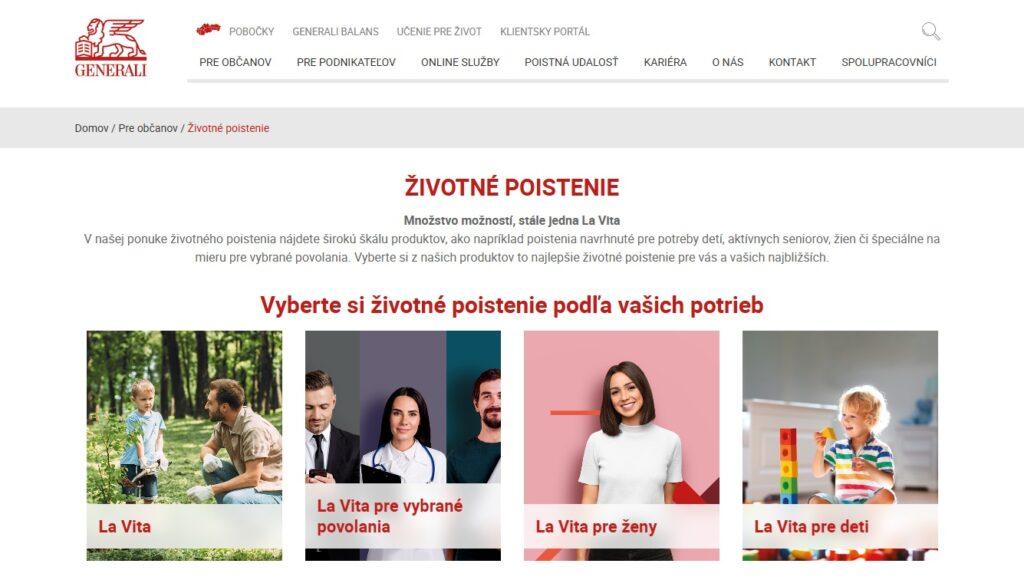Viewport: 1024px width, 580px height.
Task: Open search with the magnifier icon
Action: pyautogui.click(x=931, y=31)
